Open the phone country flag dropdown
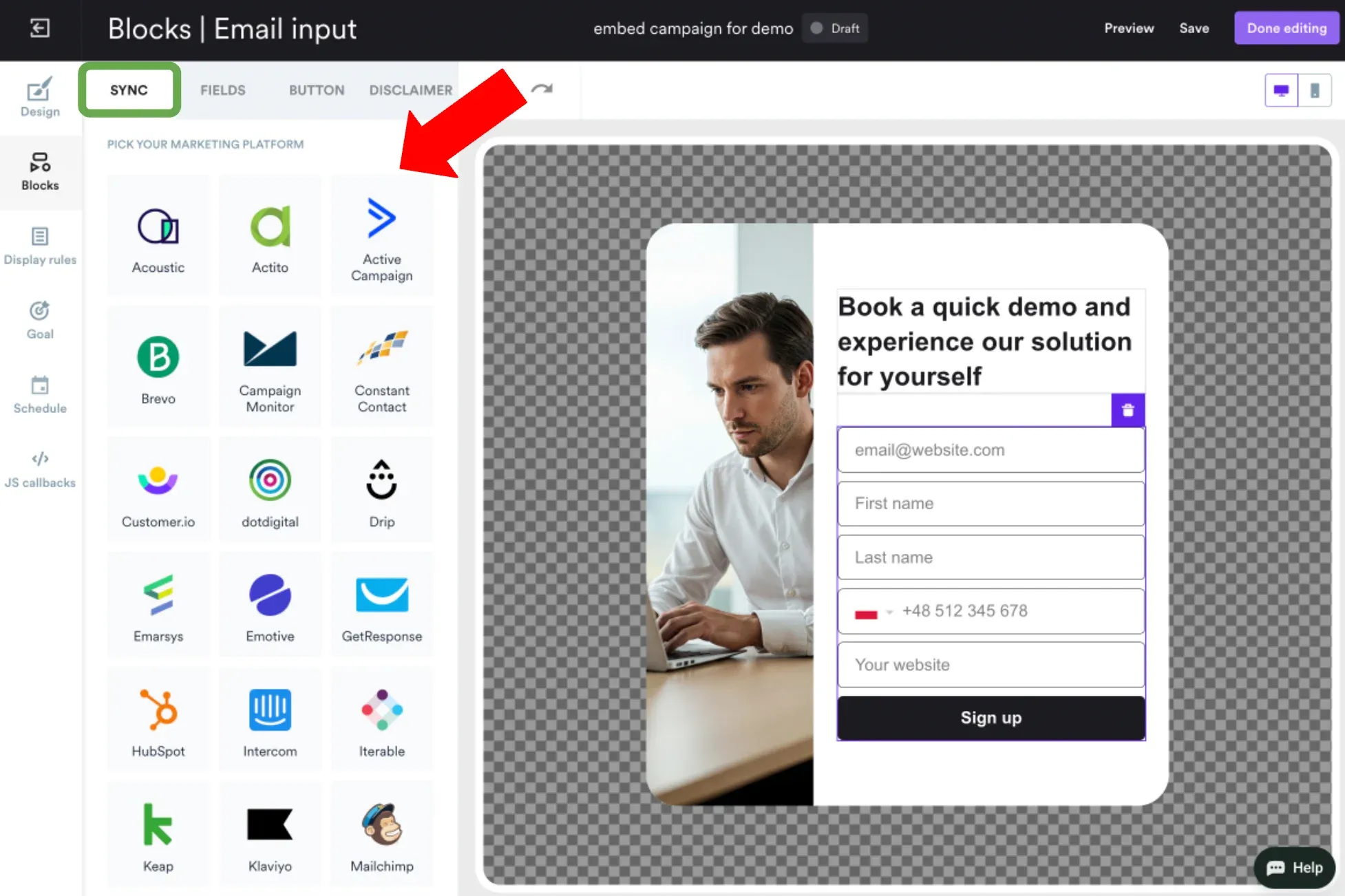Image resolution: width=1345 pixels, height=896 pixels. 873,612
